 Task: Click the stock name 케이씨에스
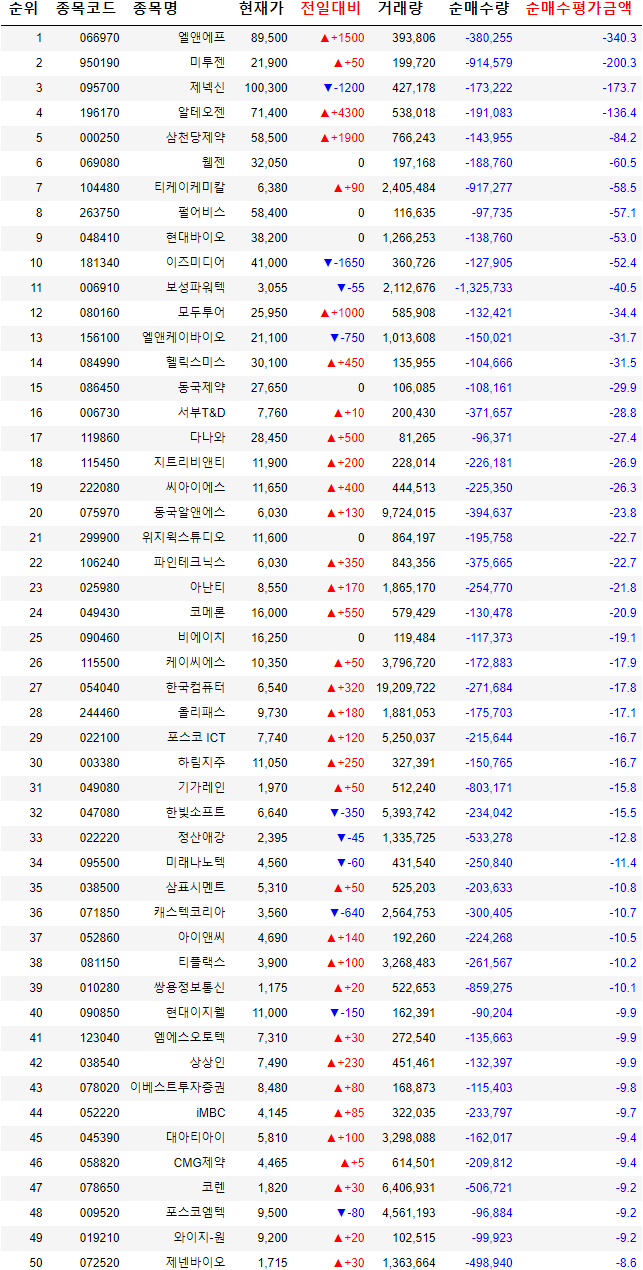tap(195, 663)
